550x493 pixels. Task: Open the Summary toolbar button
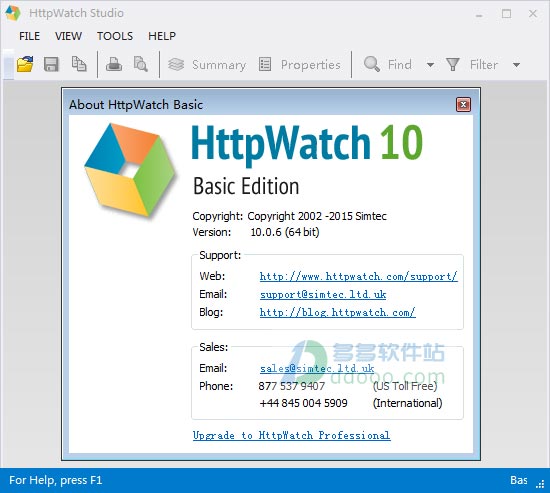[x=207, y=65]
